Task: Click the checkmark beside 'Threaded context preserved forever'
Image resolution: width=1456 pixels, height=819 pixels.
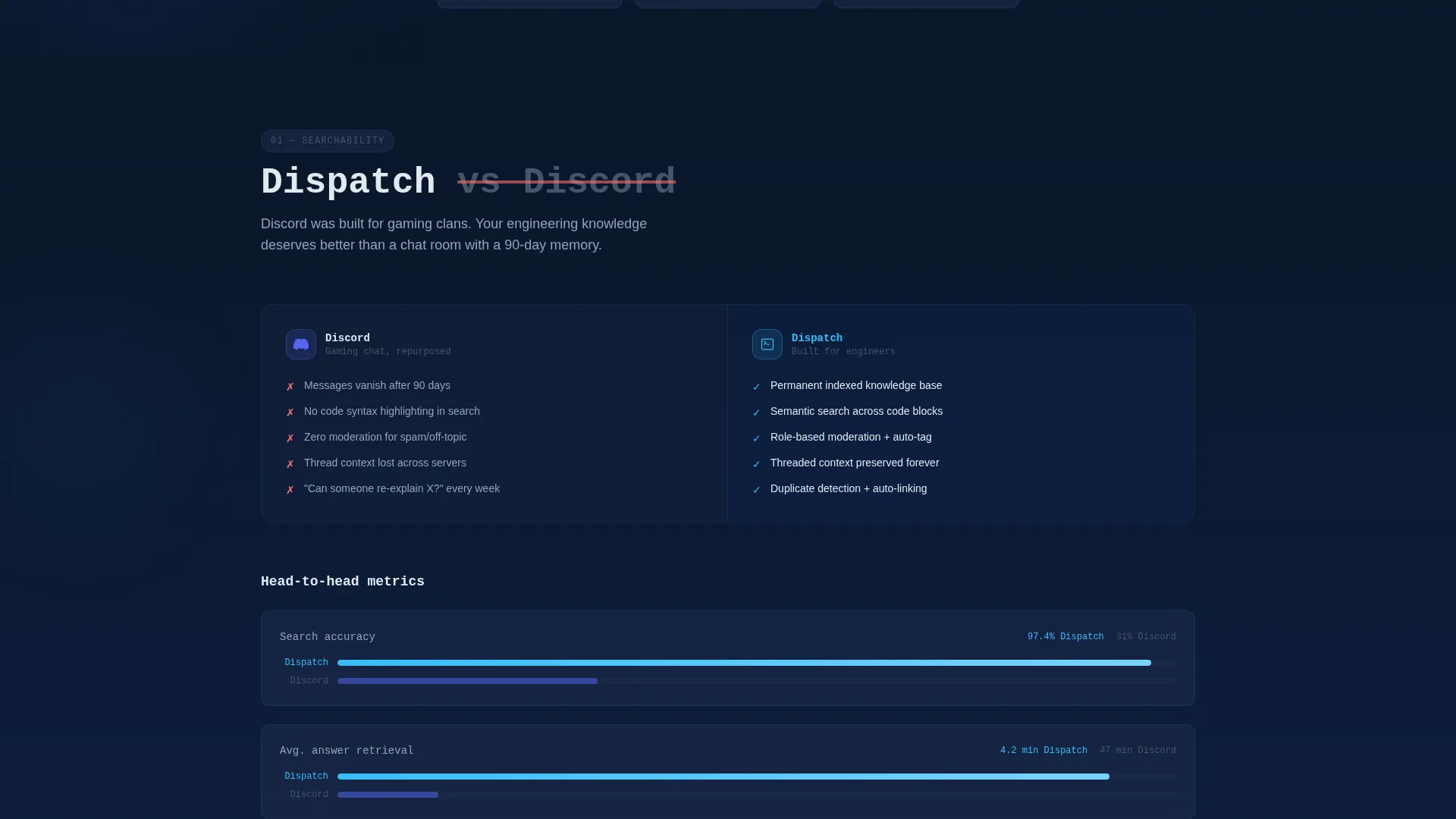Action: point(756,464)
